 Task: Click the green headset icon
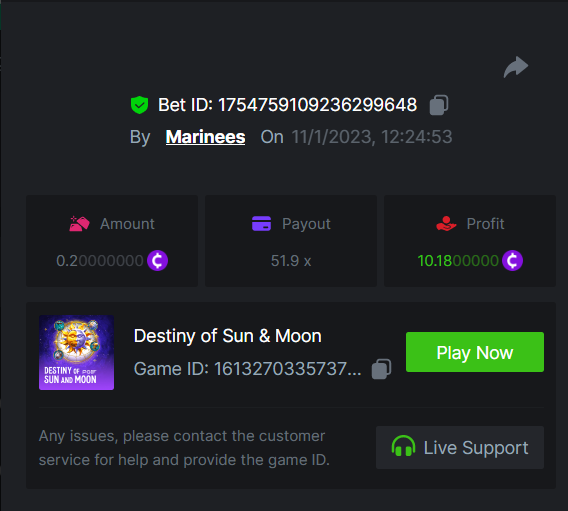403,446
